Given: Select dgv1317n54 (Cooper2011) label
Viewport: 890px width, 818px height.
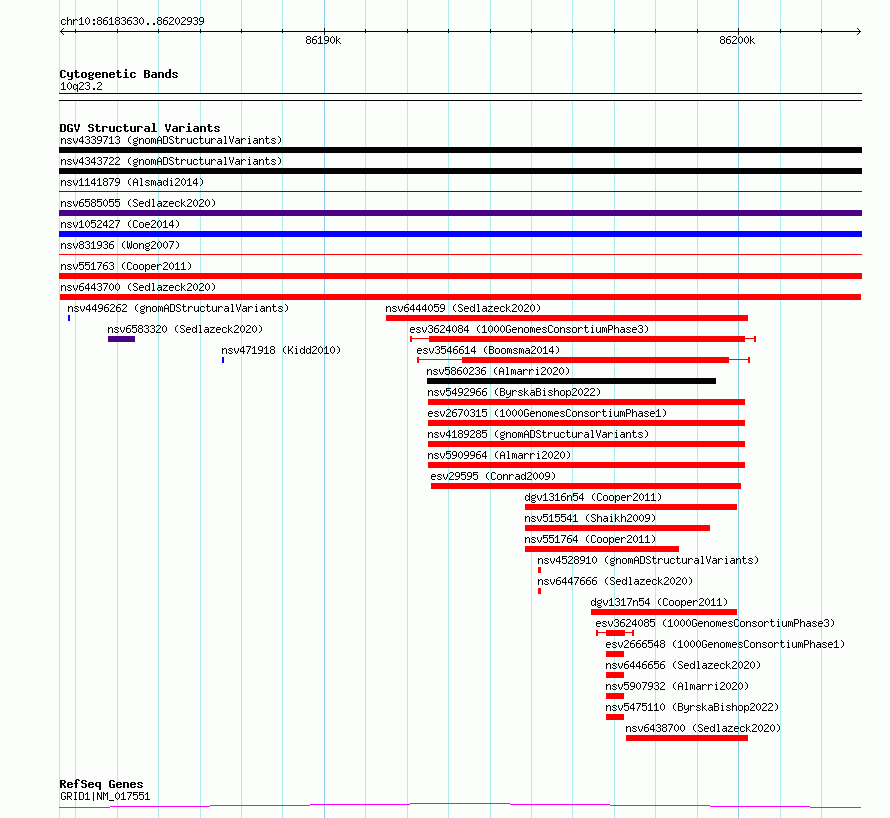Looking at the screenshot, I should click(659, 602).
